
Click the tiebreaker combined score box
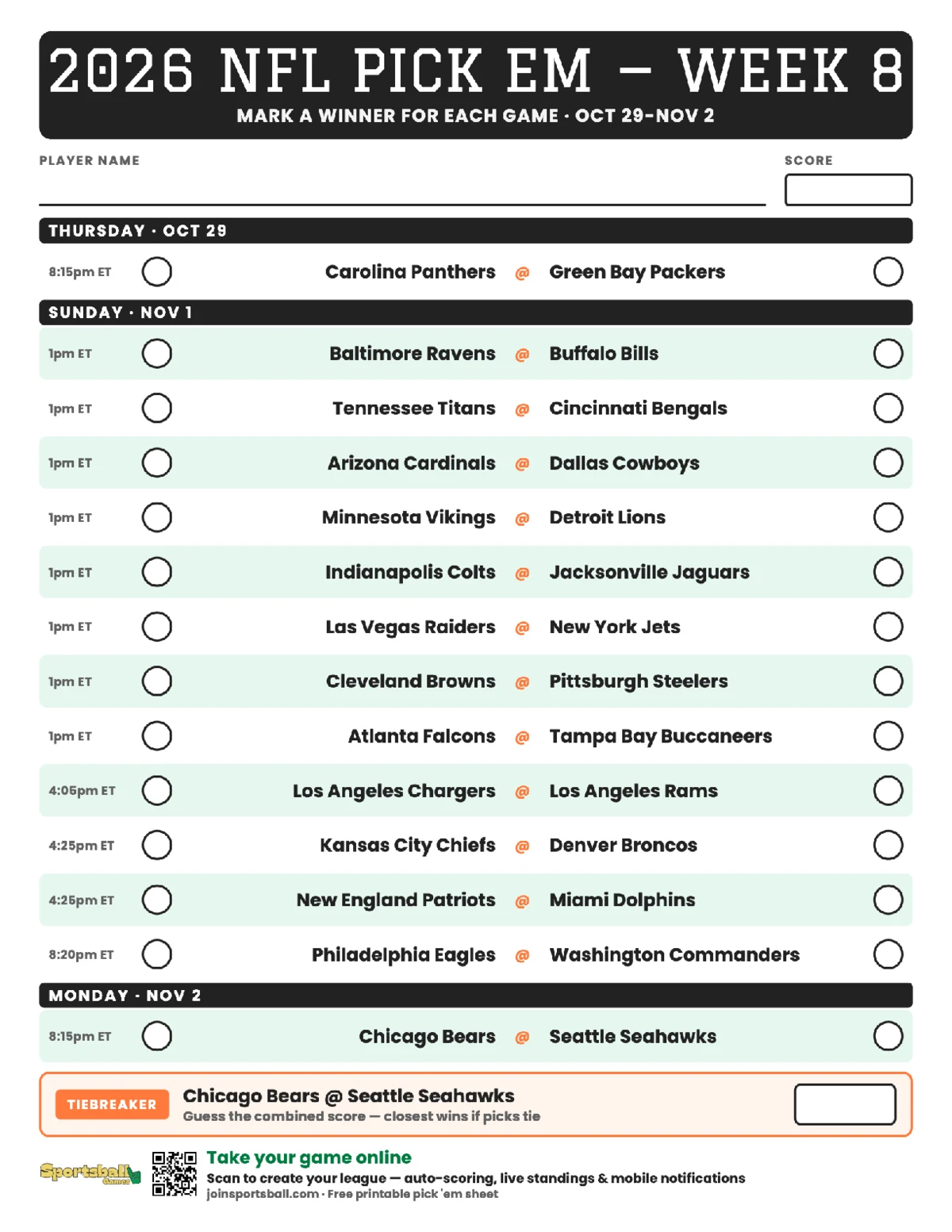(x=845, y=1104)
